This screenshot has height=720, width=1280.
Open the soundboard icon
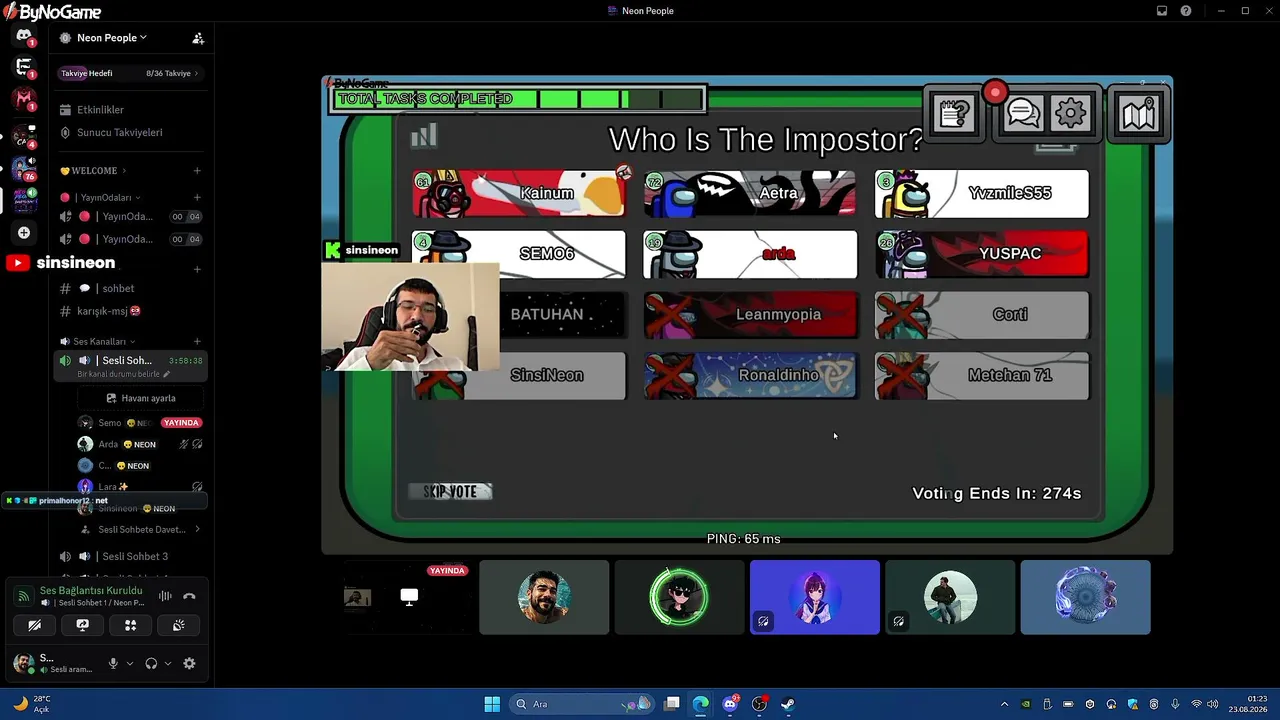[x=178, y=626]
